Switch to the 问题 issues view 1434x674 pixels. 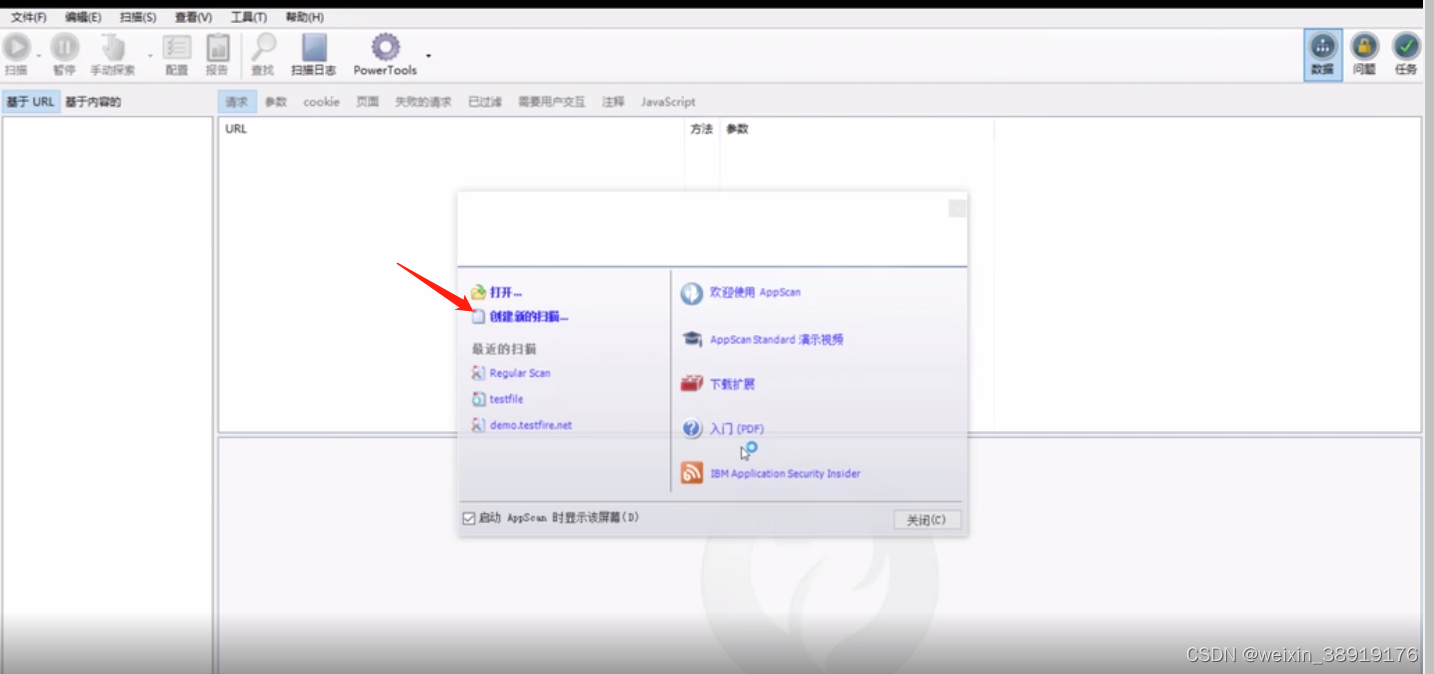pyautogui.click(x=1364, y=54)
